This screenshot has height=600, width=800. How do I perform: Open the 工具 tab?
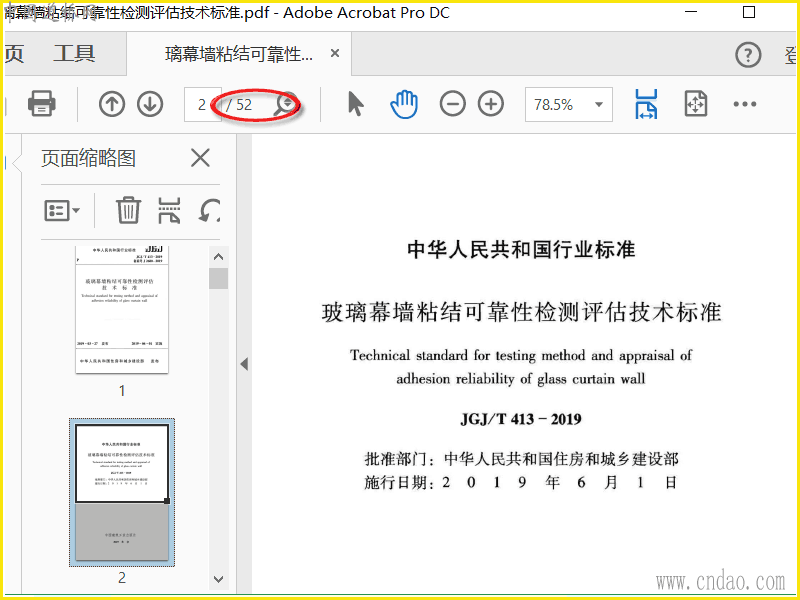pyautogui.click(x=74, y=54)
